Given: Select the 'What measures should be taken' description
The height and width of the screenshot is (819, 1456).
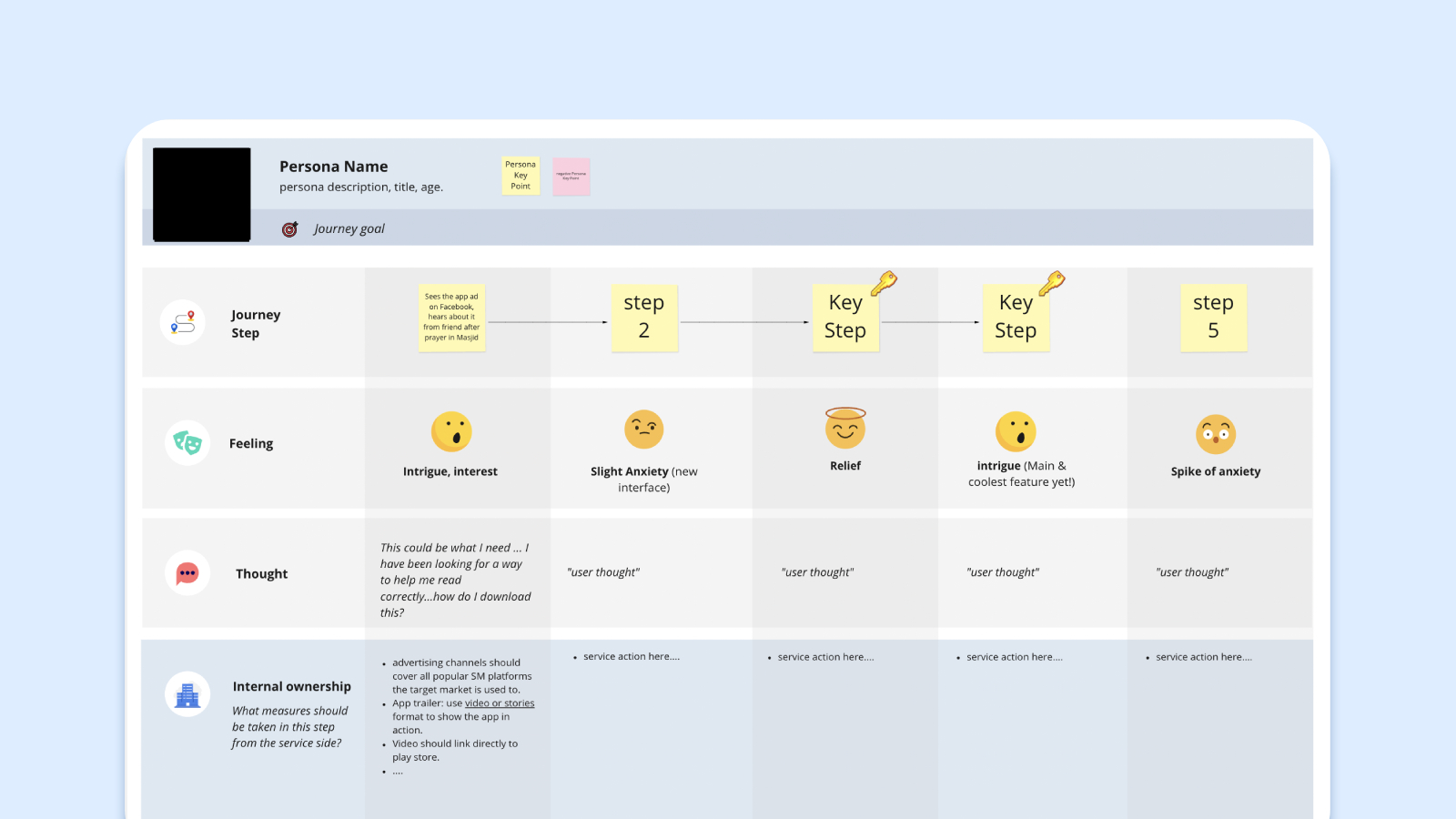Looking at the screenshot, I should click(x=289, y=727).
